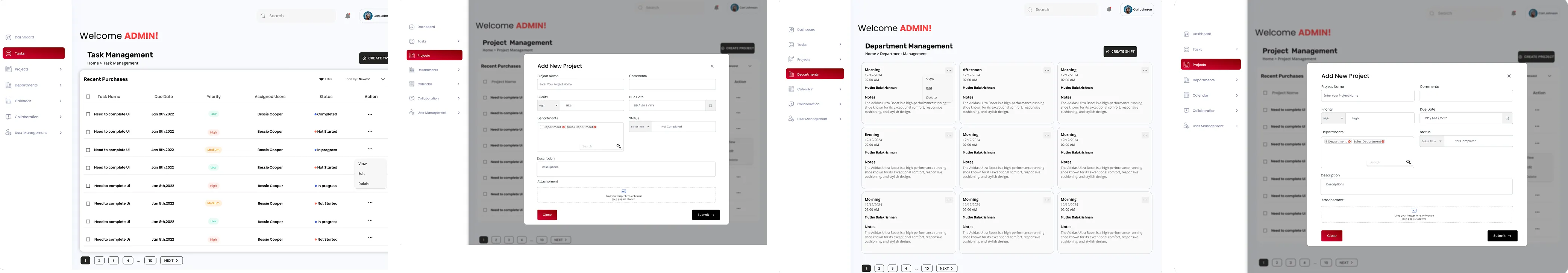The image size is (1568, 273).
Task: Open Carl Johnson's profile avatar on the Department Management screen
Action: (x=1127, y=10)
